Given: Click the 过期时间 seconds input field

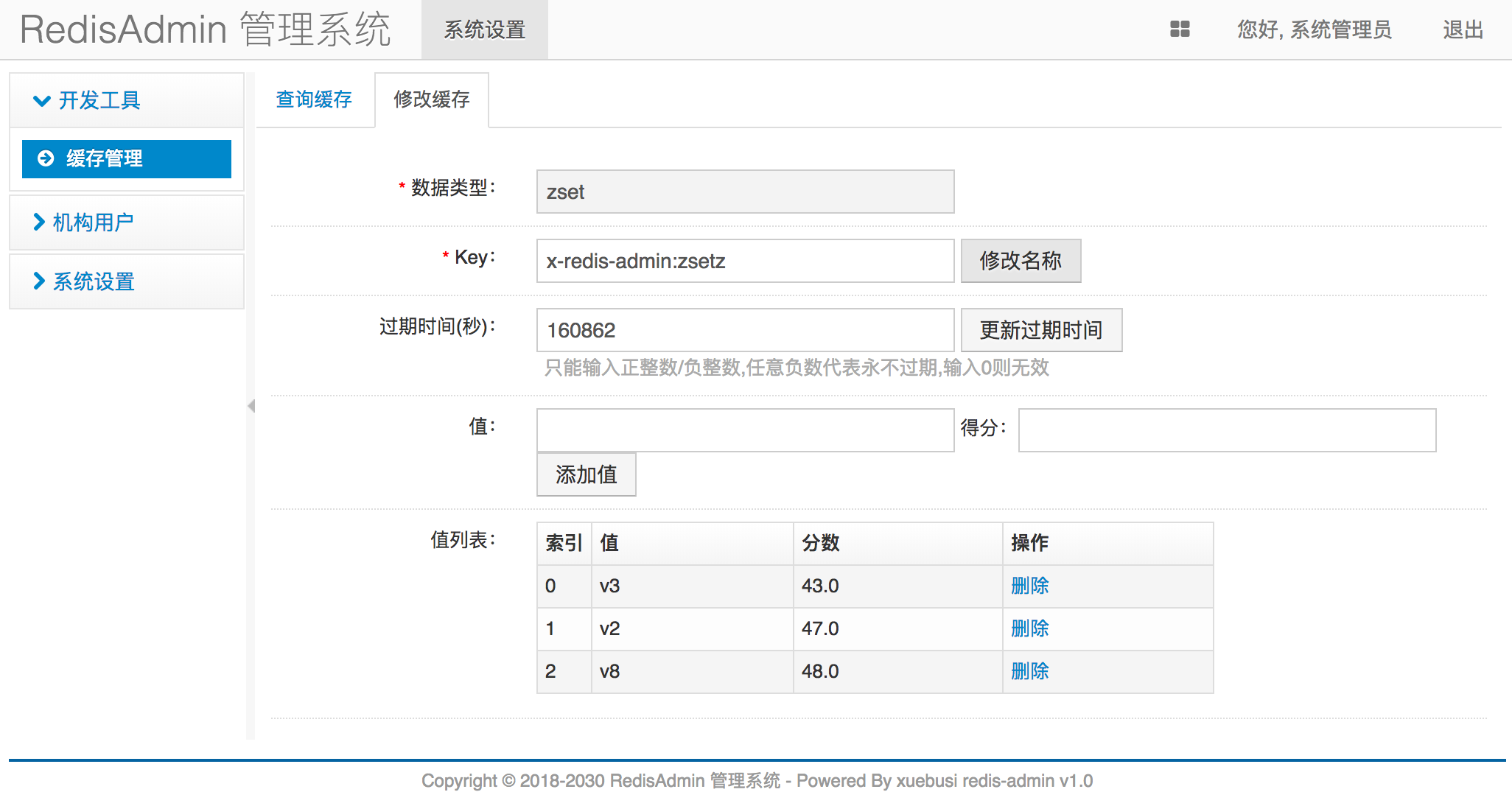Looking at the screenshot, I should (x=744, y=330).
